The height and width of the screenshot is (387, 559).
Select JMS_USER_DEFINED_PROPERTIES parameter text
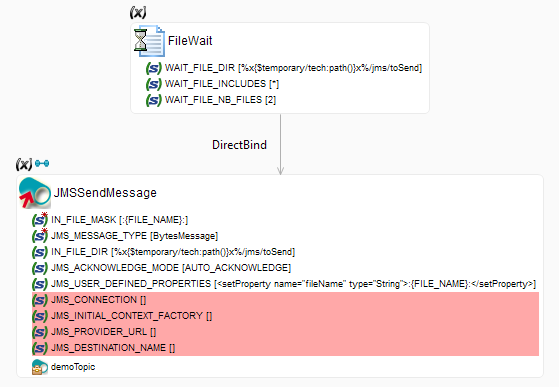point(293,284)
